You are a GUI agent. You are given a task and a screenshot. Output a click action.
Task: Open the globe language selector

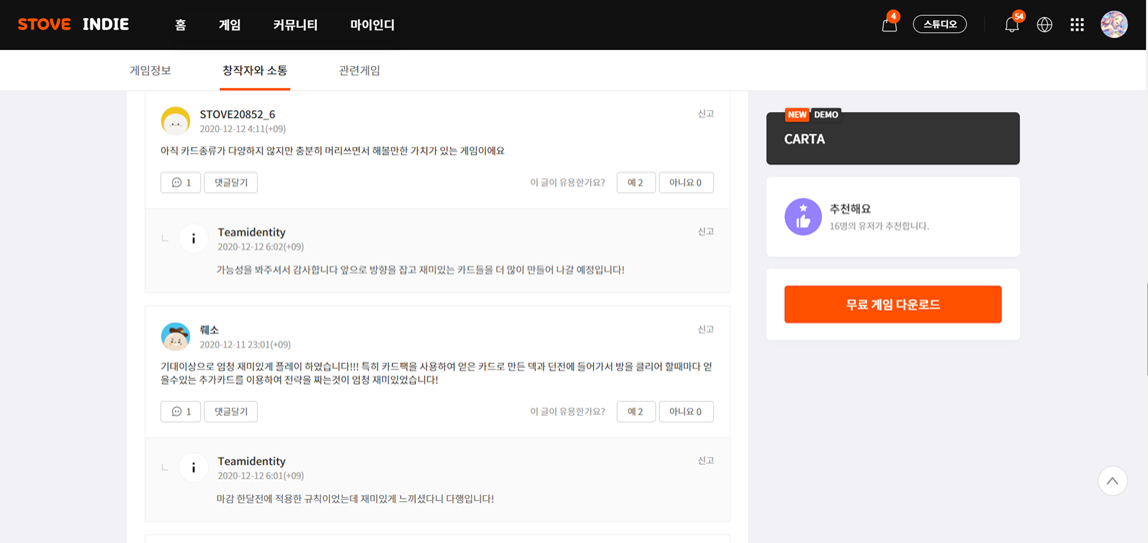[x=1045, y=25]
